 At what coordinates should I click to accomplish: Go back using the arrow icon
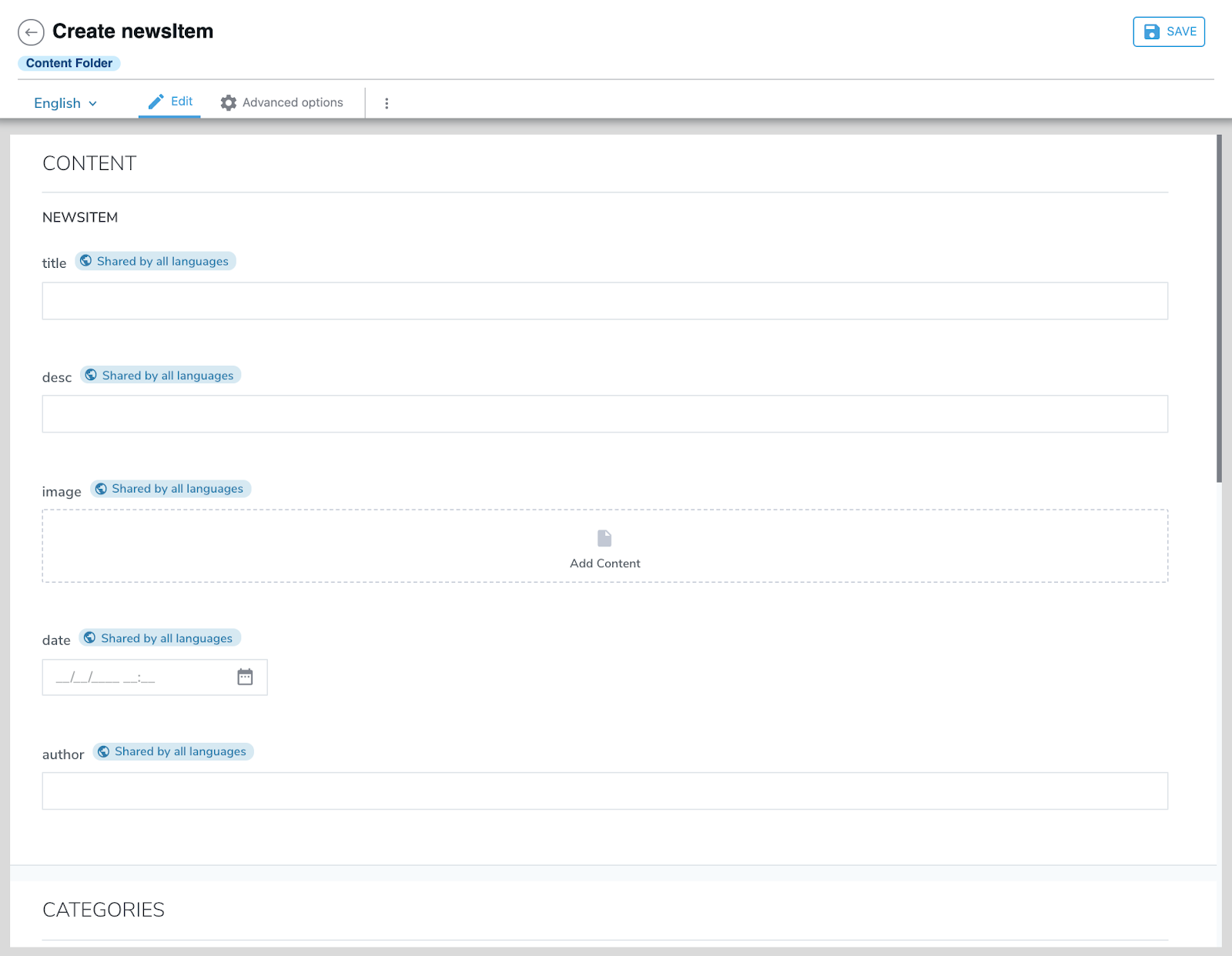click(x=31, y=32)
